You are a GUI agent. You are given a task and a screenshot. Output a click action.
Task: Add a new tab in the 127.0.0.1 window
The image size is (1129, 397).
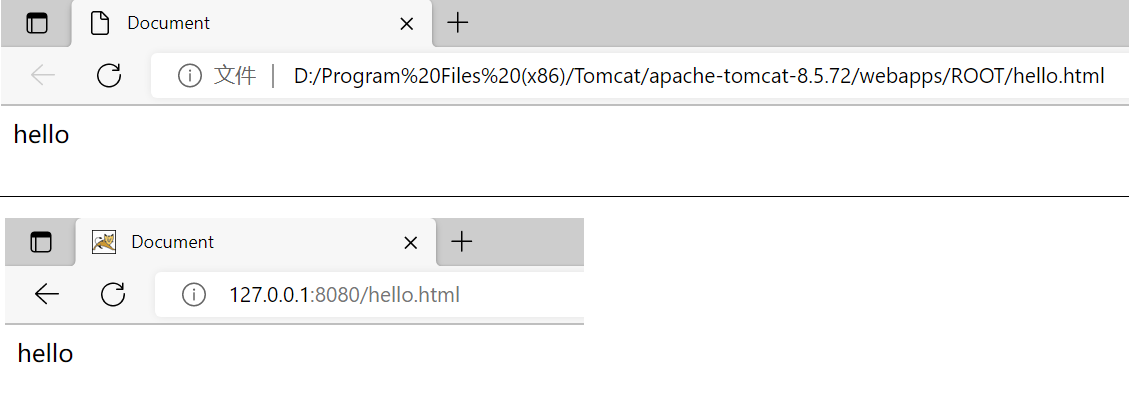tap(461, 242)
